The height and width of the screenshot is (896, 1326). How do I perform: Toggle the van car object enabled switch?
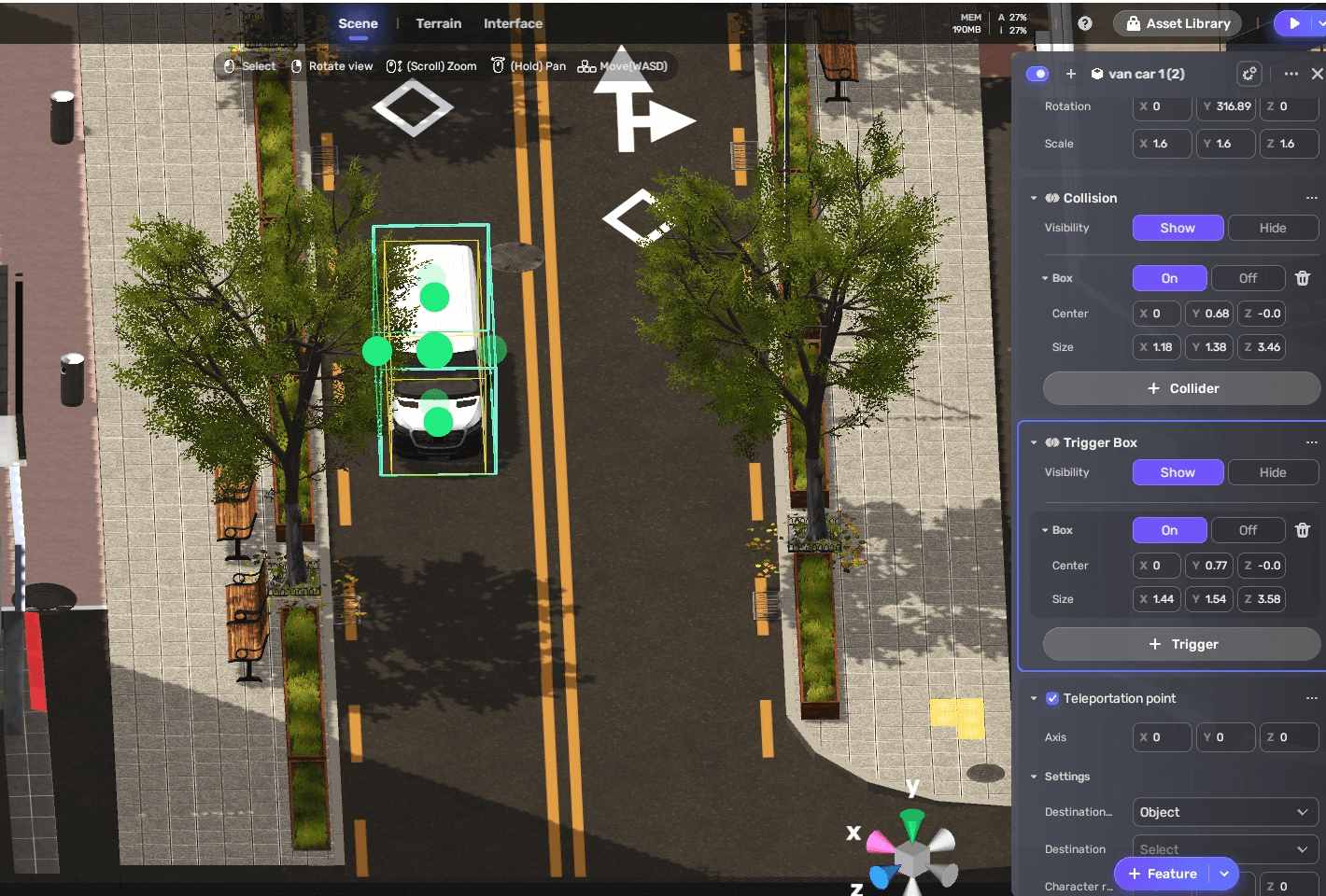click(1037, 74)
